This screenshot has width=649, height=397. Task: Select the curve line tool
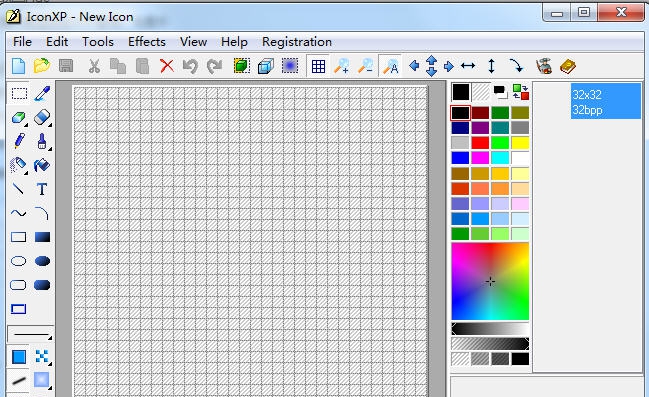18,213
